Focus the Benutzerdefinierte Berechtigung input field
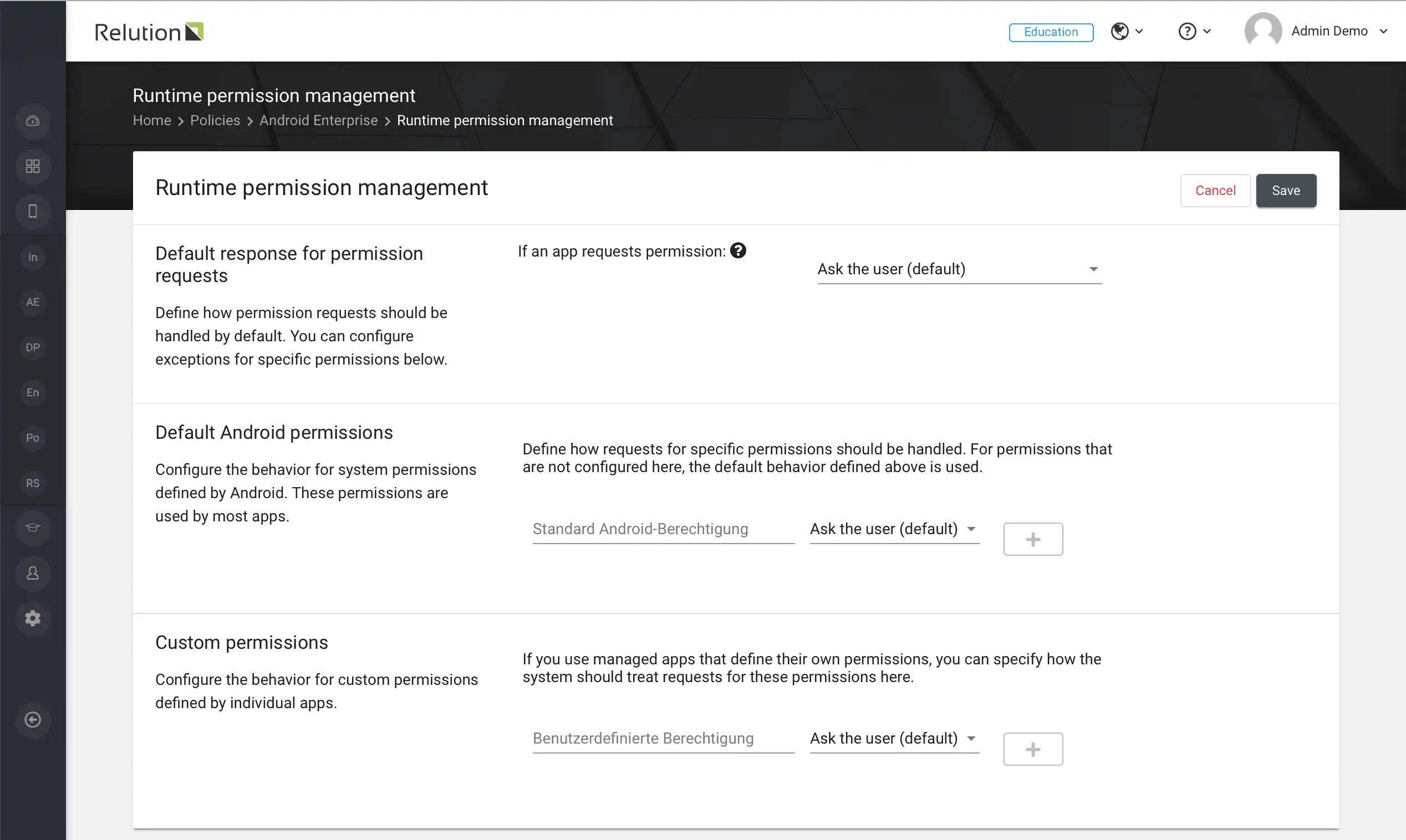The height and width of the screenshot is (840, 1406). [663, 739]
